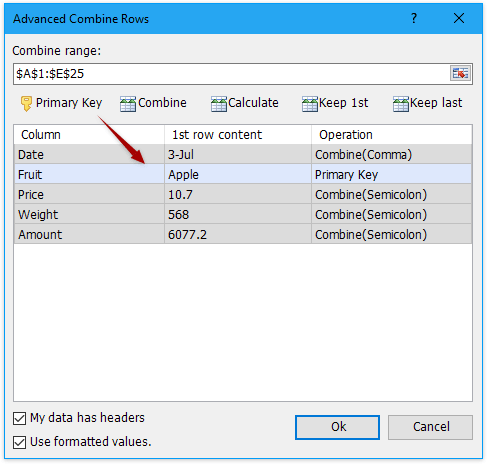This screenshot has height=466, width=488.
Task: Toggle Use formatted values checkbox
Action: (x=20, y=442)
